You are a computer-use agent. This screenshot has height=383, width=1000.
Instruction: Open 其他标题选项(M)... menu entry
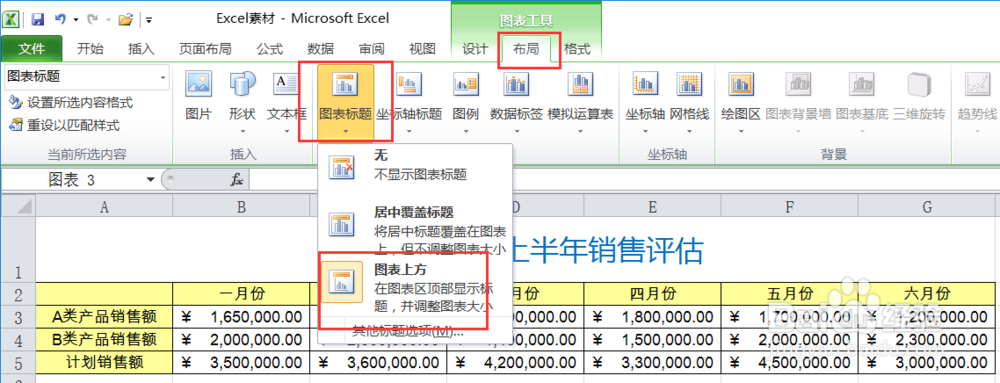click(408, 331)
